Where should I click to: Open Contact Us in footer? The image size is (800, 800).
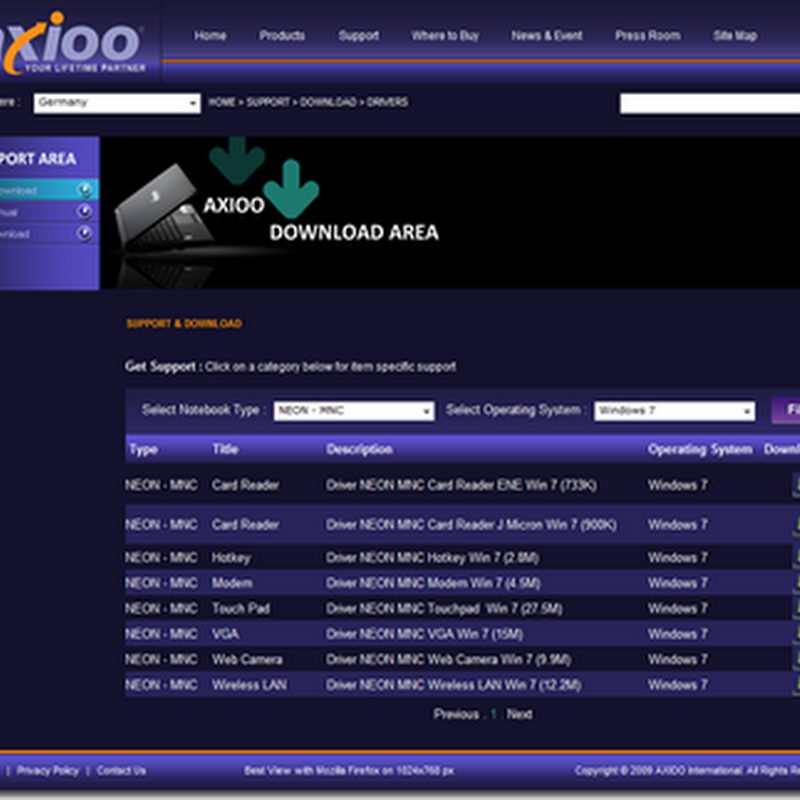pos(121,770)
